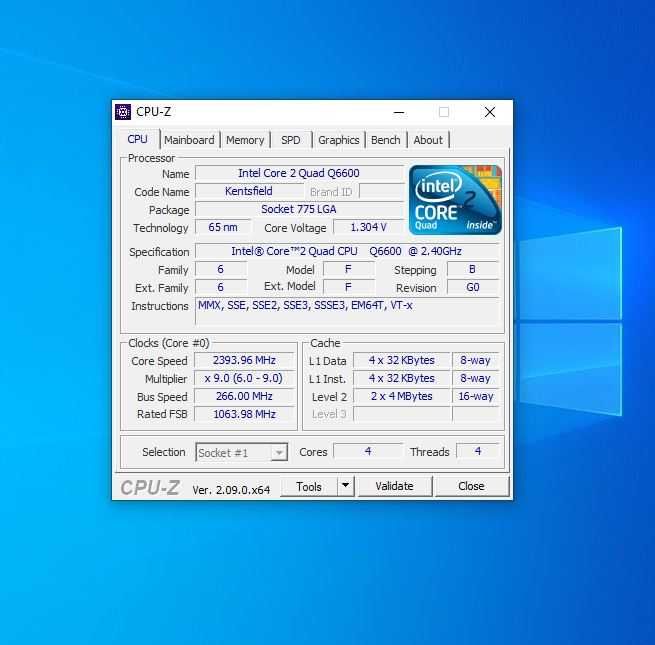Open the Memory tab
The width and height of the screenshot is (655, 645).
click(x=245, y=140)
